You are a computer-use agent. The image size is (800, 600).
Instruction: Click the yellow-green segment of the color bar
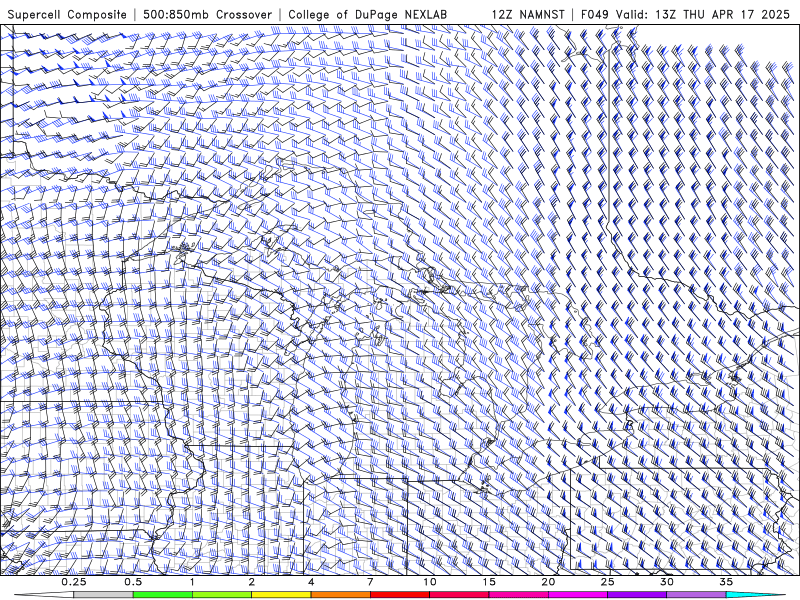(x=221, y=595)
